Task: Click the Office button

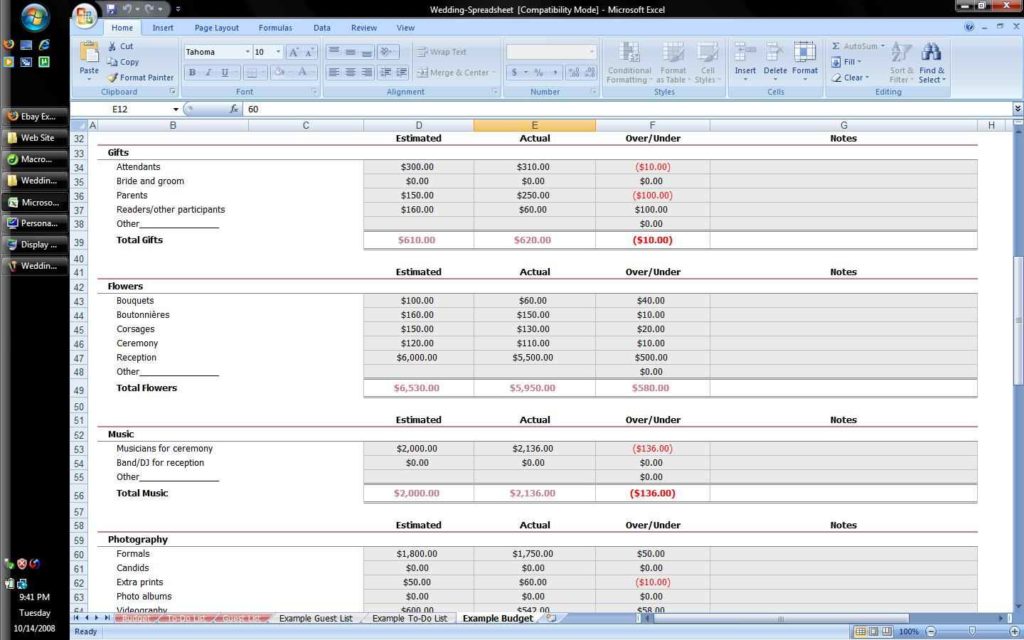Action: pyautogui.click(x=86, y=14)
